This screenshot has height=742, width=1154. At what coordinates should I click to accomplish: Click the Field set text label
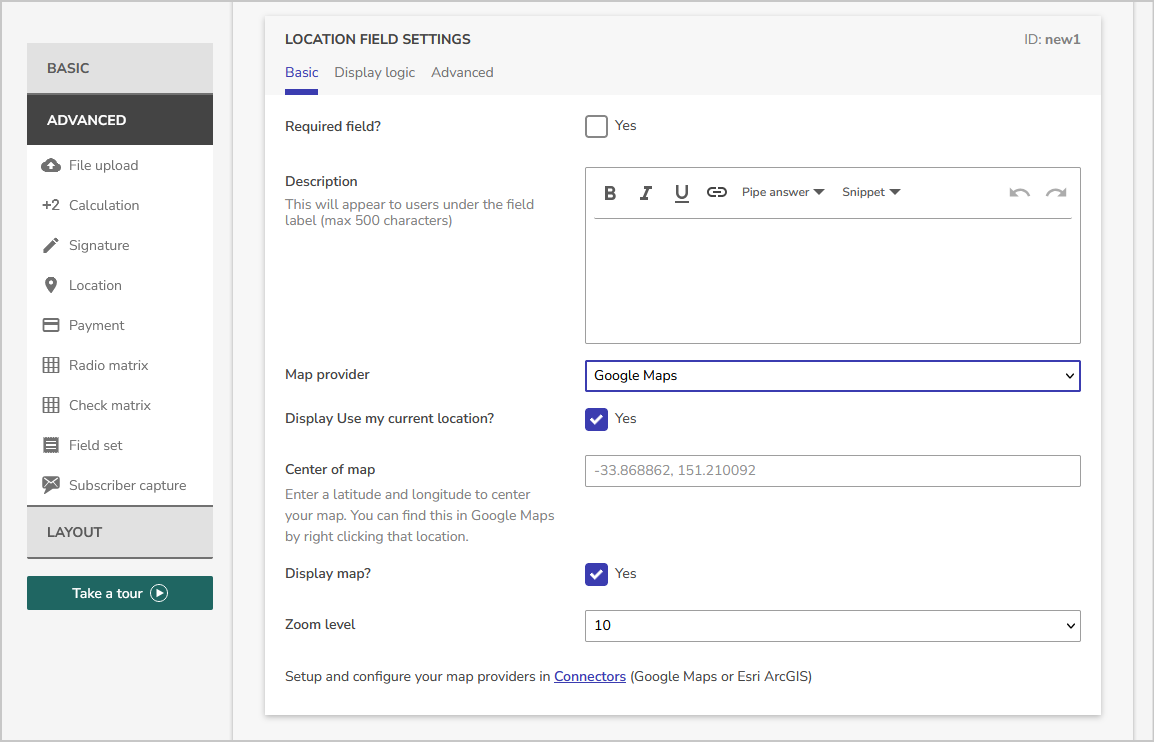click(96, 445)
